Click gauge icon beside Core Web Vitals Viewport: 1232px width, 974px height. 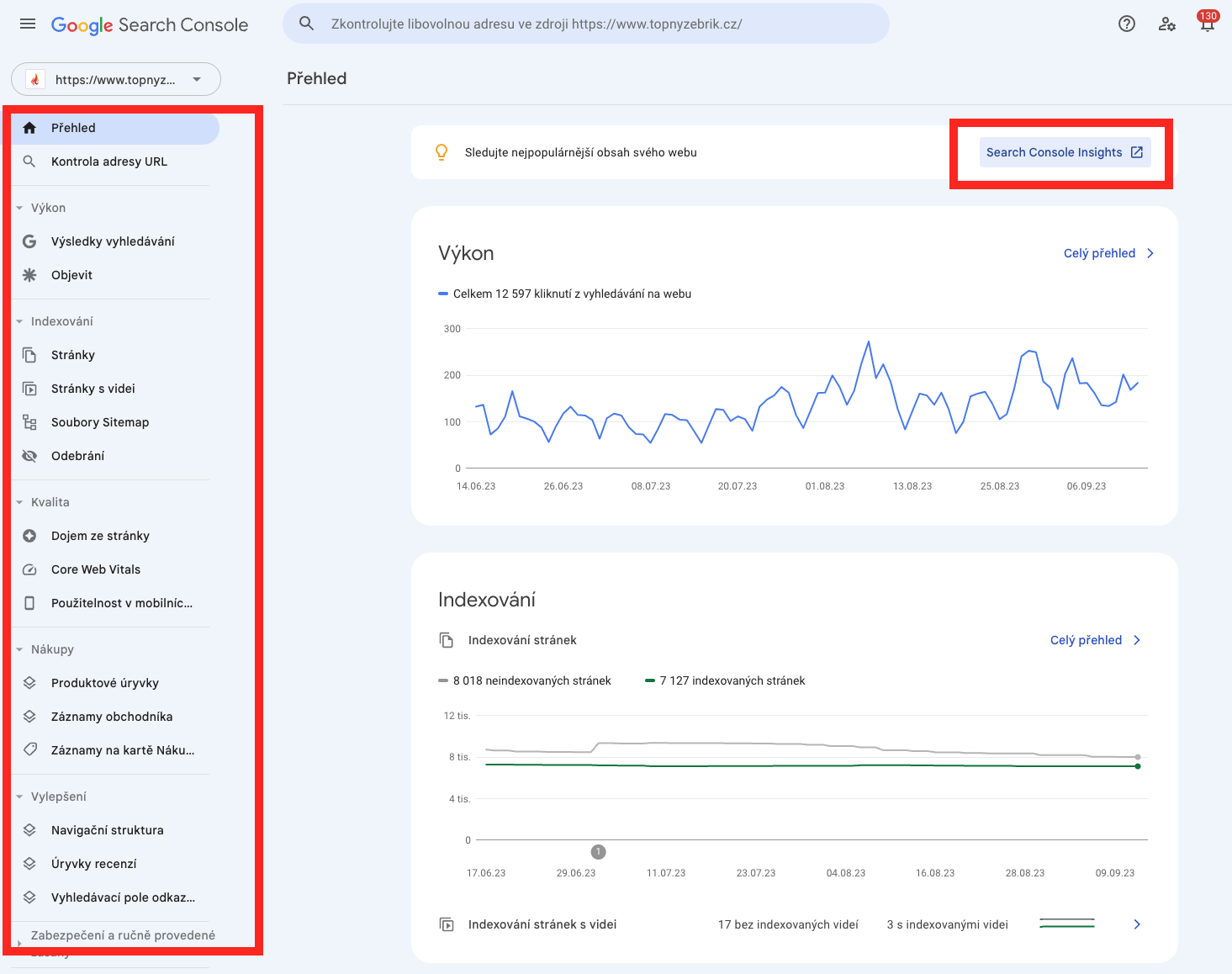coord(29,569)
